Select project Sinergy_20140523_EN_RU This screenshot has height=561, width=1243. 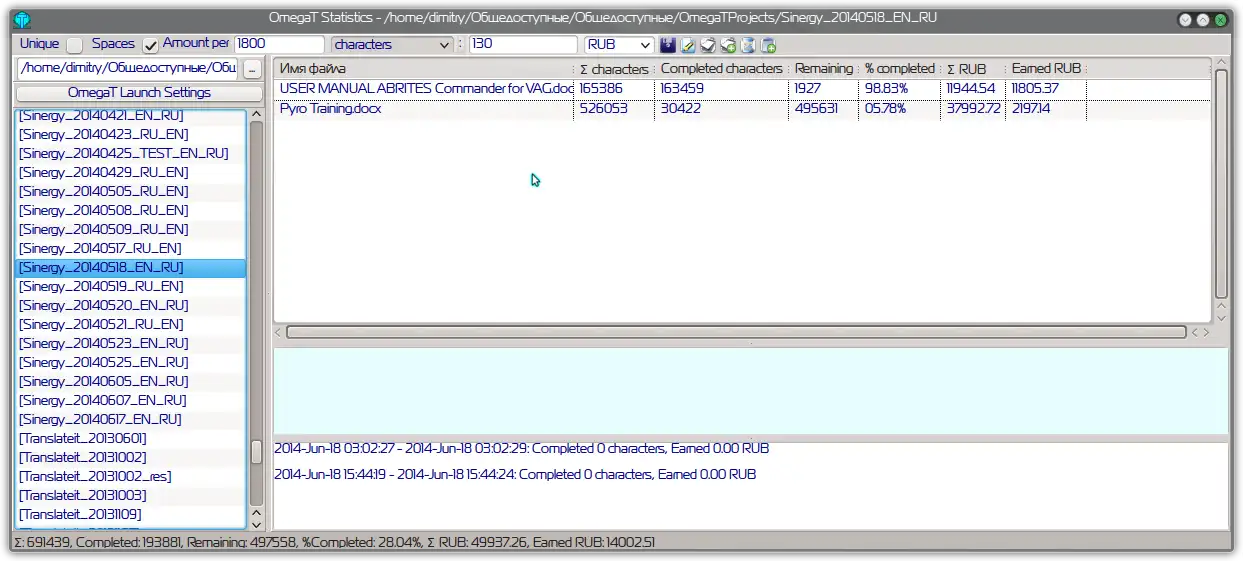click(x=131, y=343)
